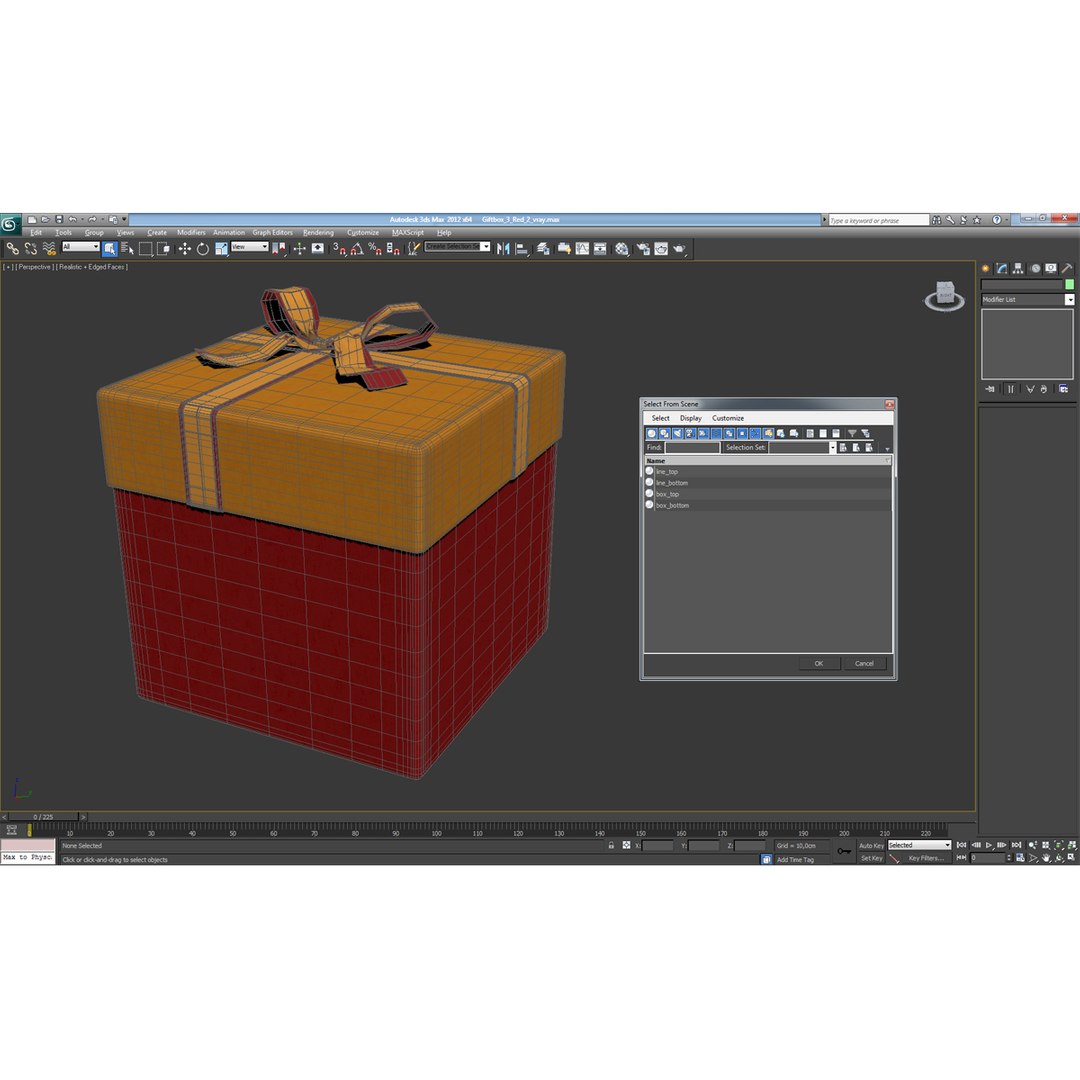Toggle the Auto Key button
This screenshot has height=1080, width=1080.
tap(871, 845)
